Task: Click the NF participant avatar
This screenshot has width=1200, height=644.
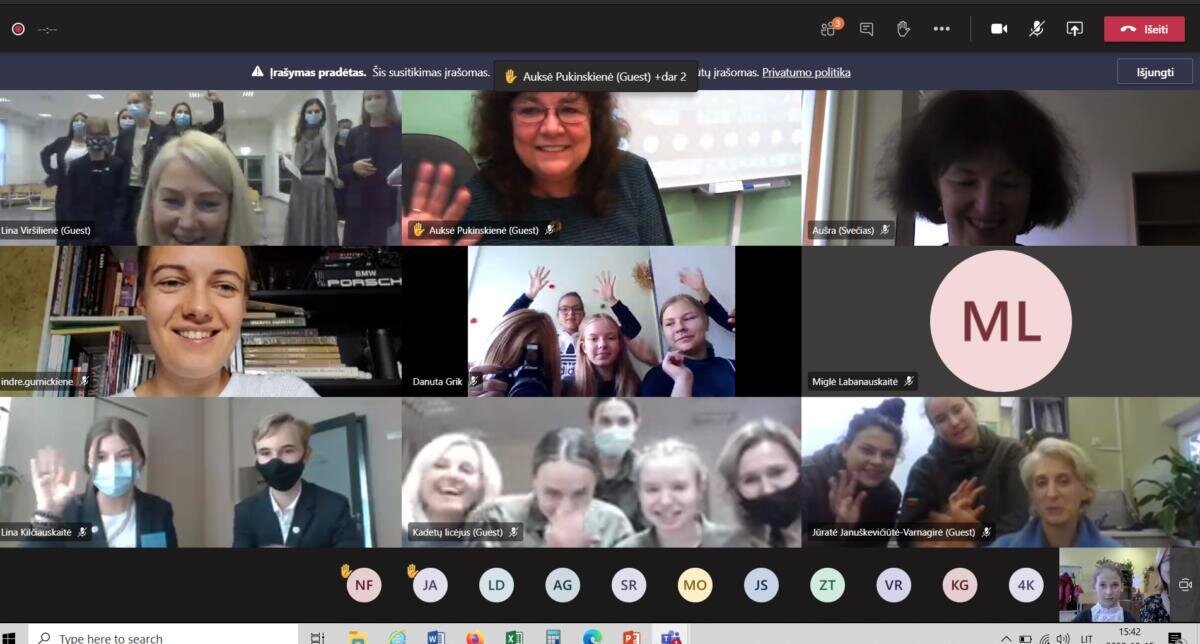Action: coord(364,585)
